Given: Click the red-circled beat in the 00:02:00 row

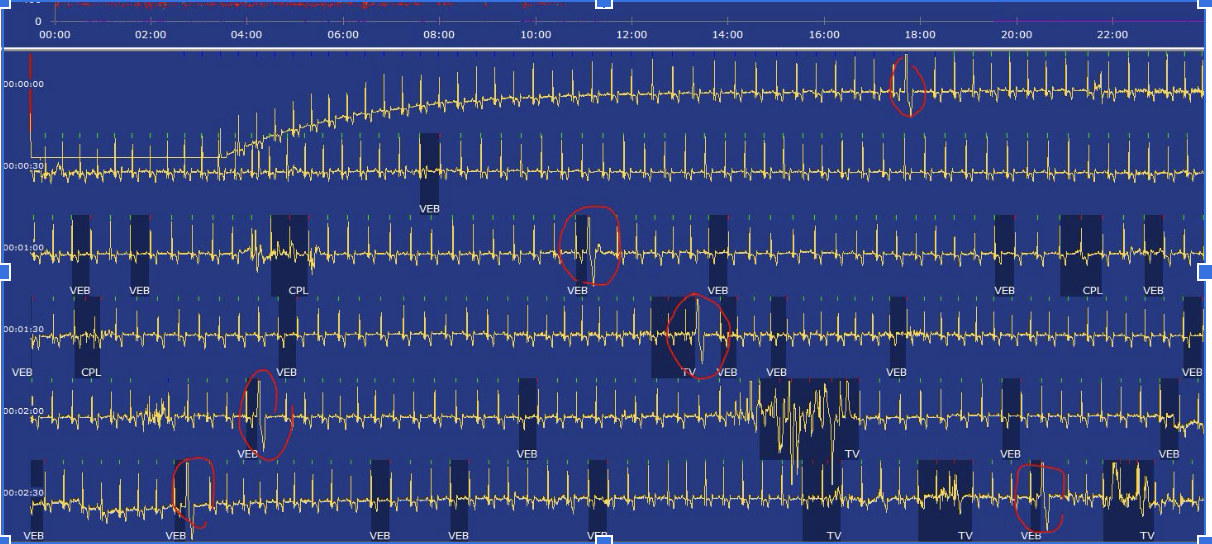Looking at the screenshot, I should tap(260, 415).
